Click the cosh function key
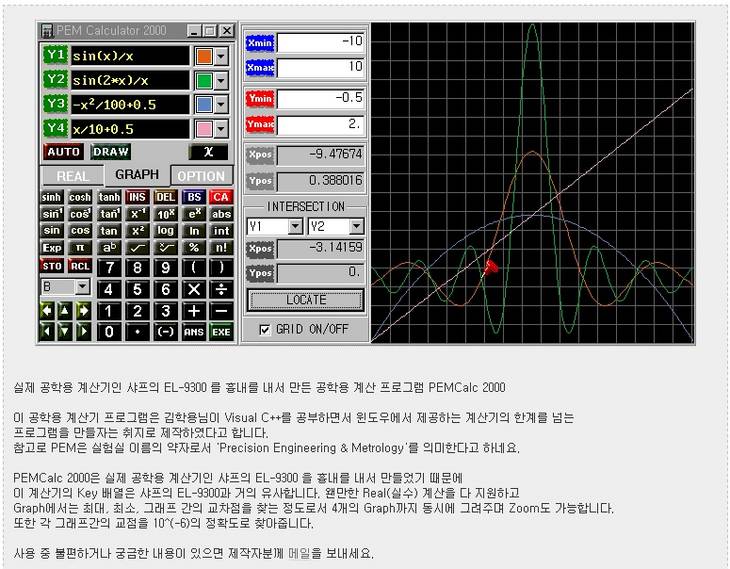Viewport: 730px width, 569px height. (x=80, y=197)
